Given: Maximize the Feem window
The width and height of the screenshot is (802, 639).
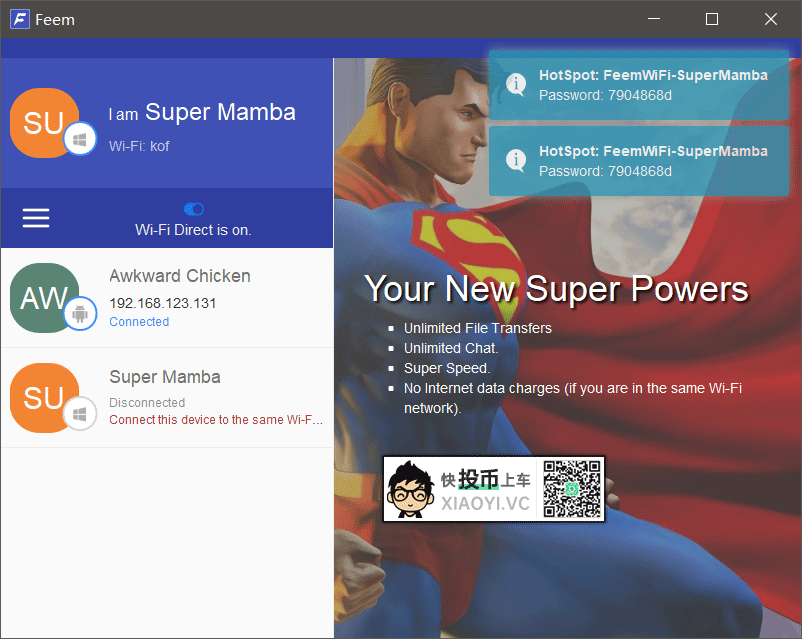Looking at the screenshot, I should tap(711, 19).
